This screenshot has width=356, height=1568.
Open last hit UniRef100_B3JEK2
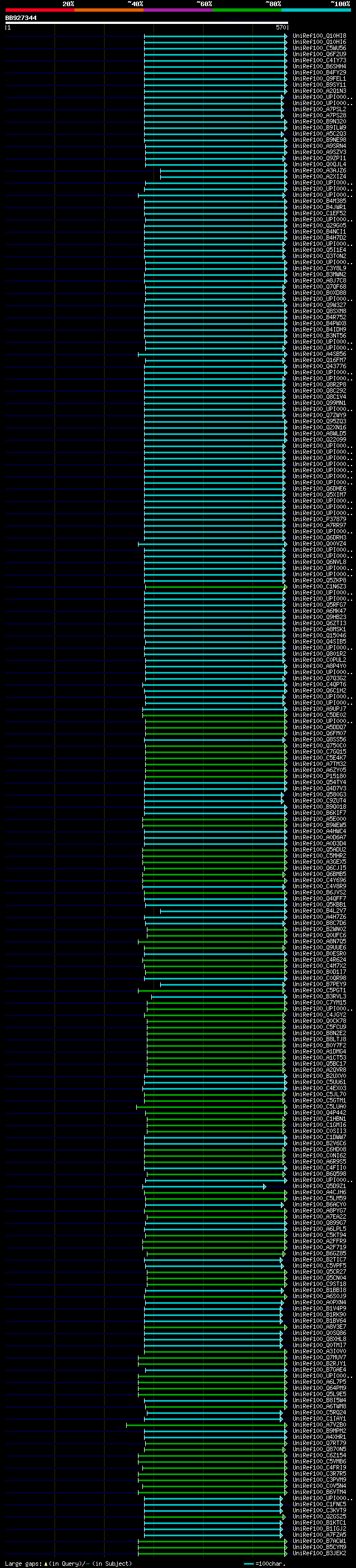click(319, 1553)
